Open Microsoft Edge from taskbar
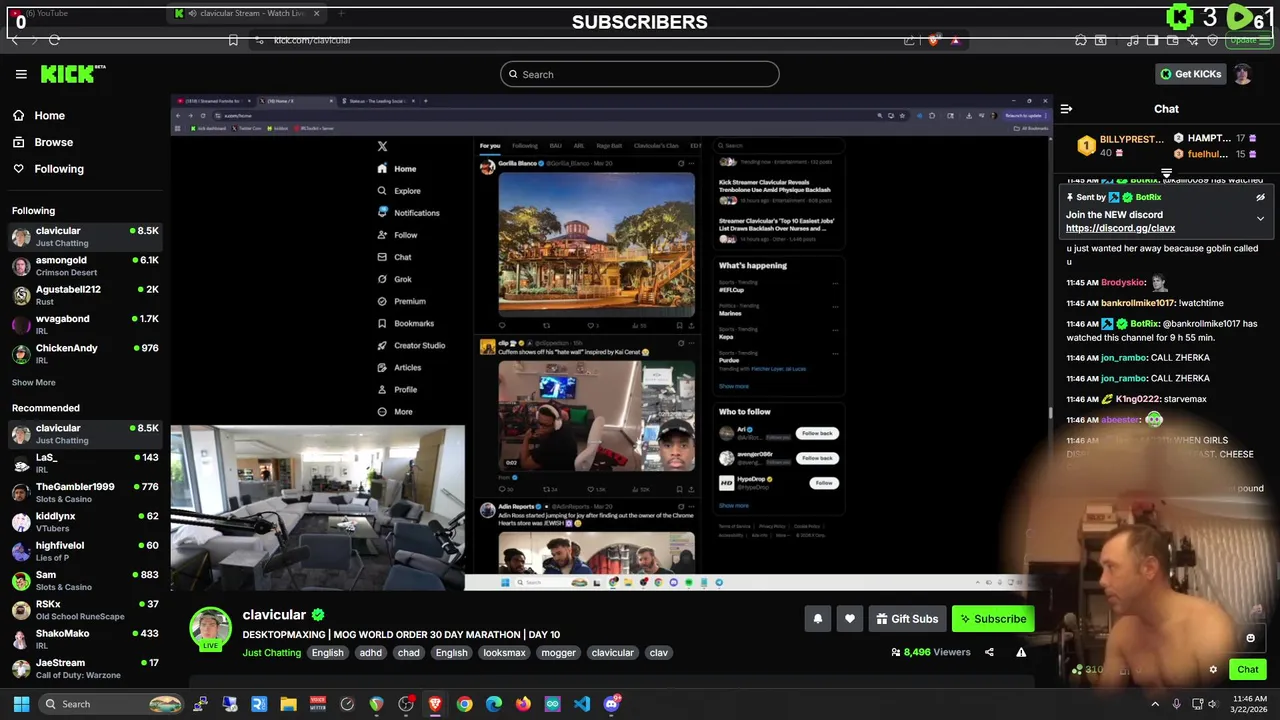 (493, 704)
